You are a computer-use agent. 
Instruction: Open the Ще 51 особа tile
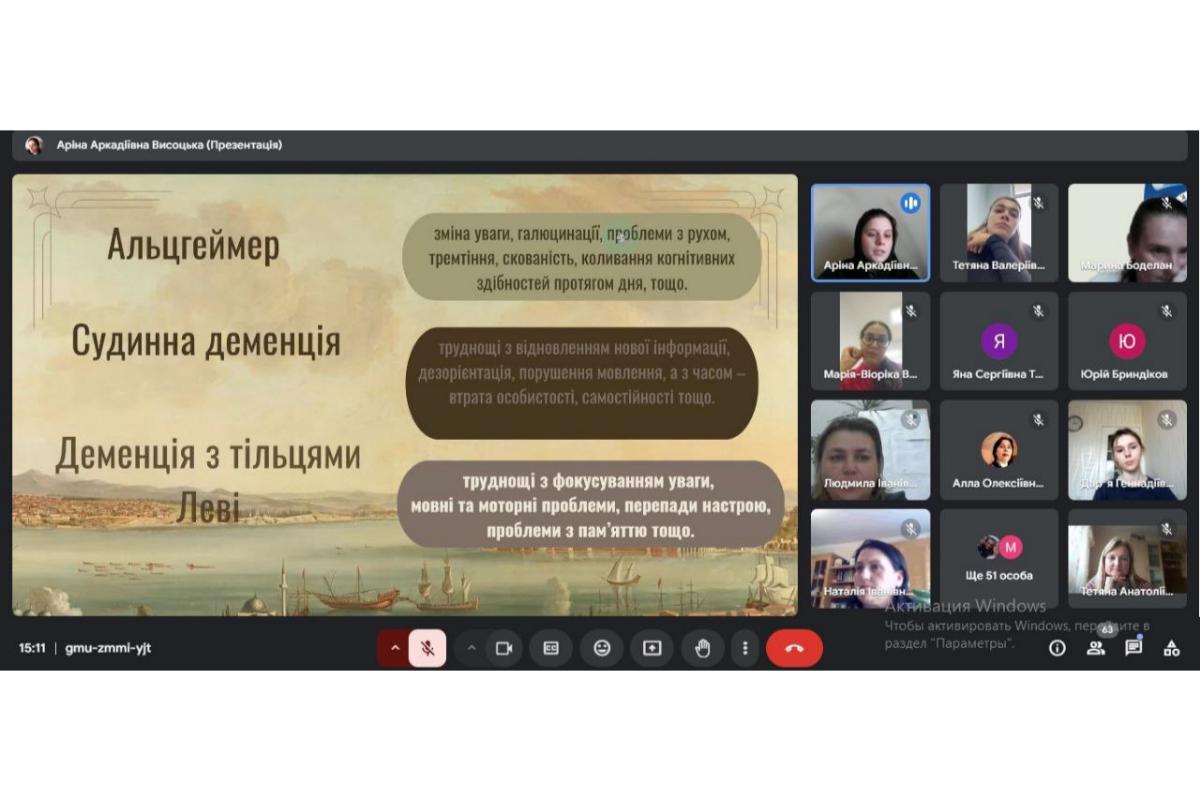click(999, 559)
